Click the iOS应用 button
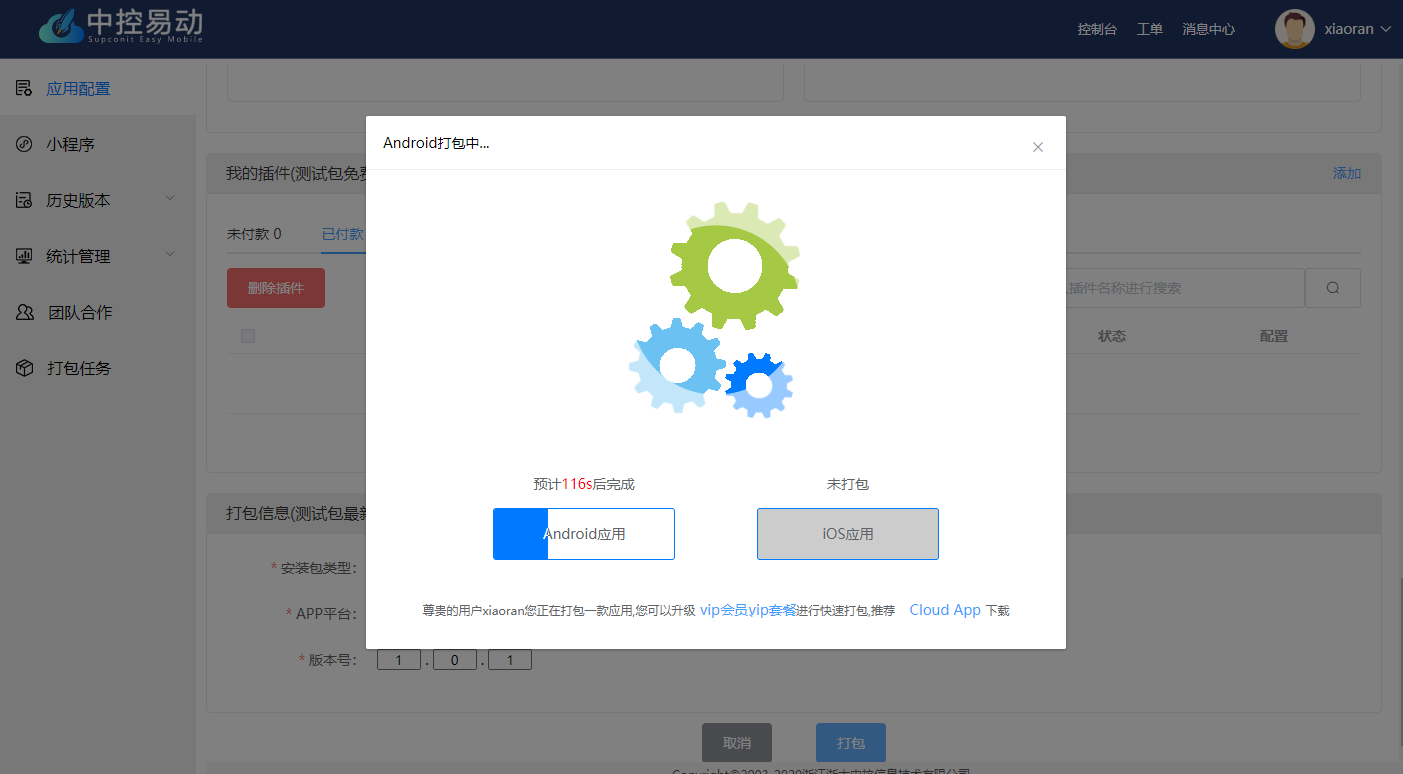This screenshot has width=1403, height=774. click(x=848, y=534)
